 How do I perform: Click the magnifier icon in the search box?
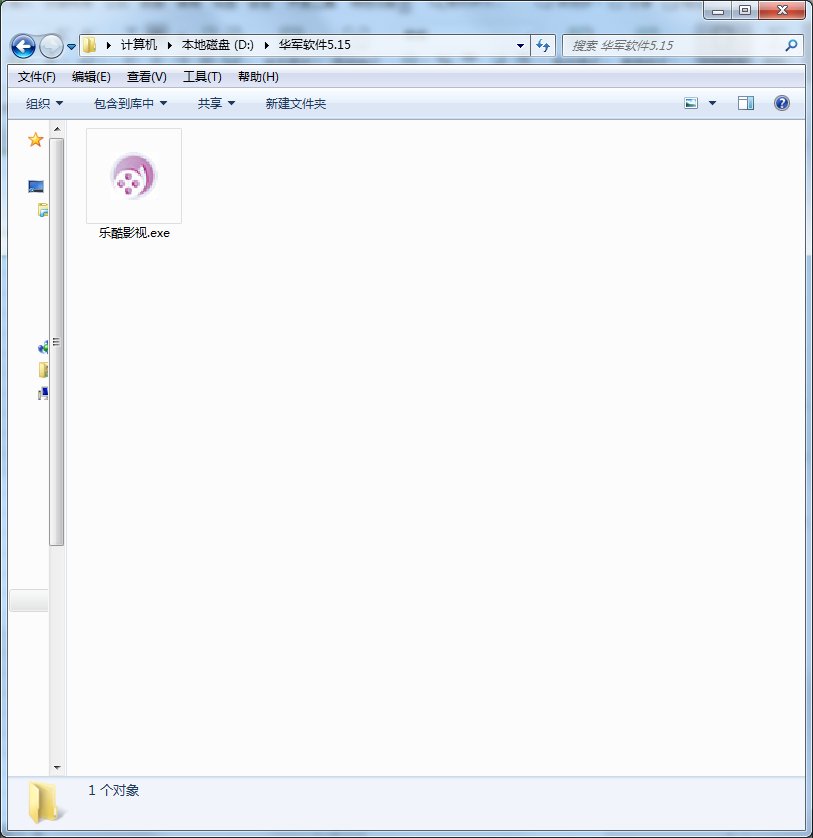pyautogui.click(x=790, y=45)
